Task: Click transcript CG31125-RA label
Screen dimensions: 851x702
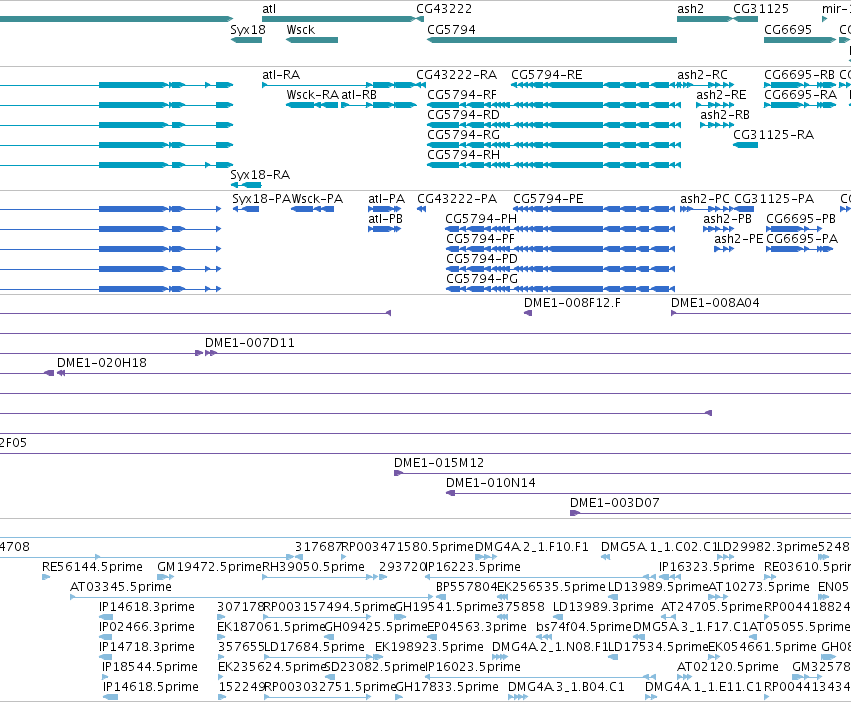Action: click(773, 135)
